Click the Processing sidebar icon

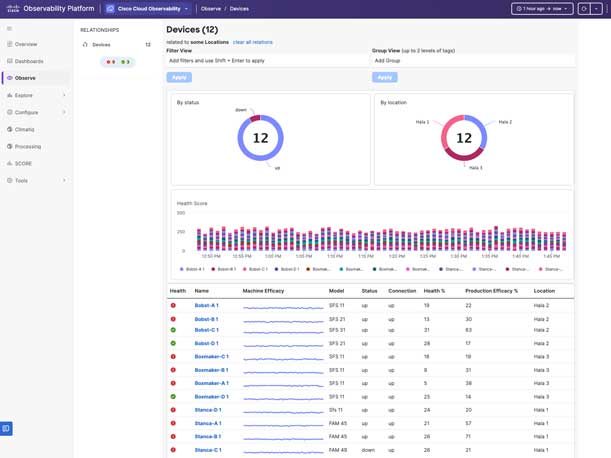(x=10, y=146)
